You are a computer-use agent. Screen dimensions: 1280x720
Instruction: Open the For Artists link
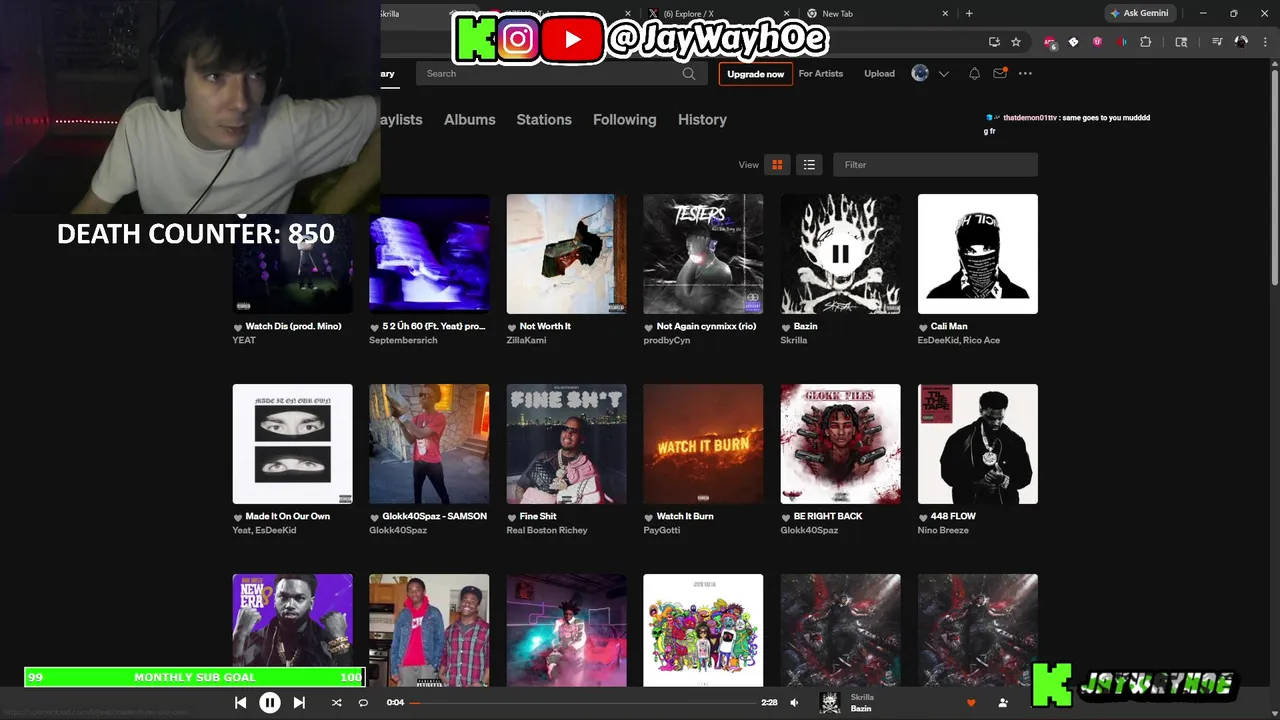pos(821,74)
